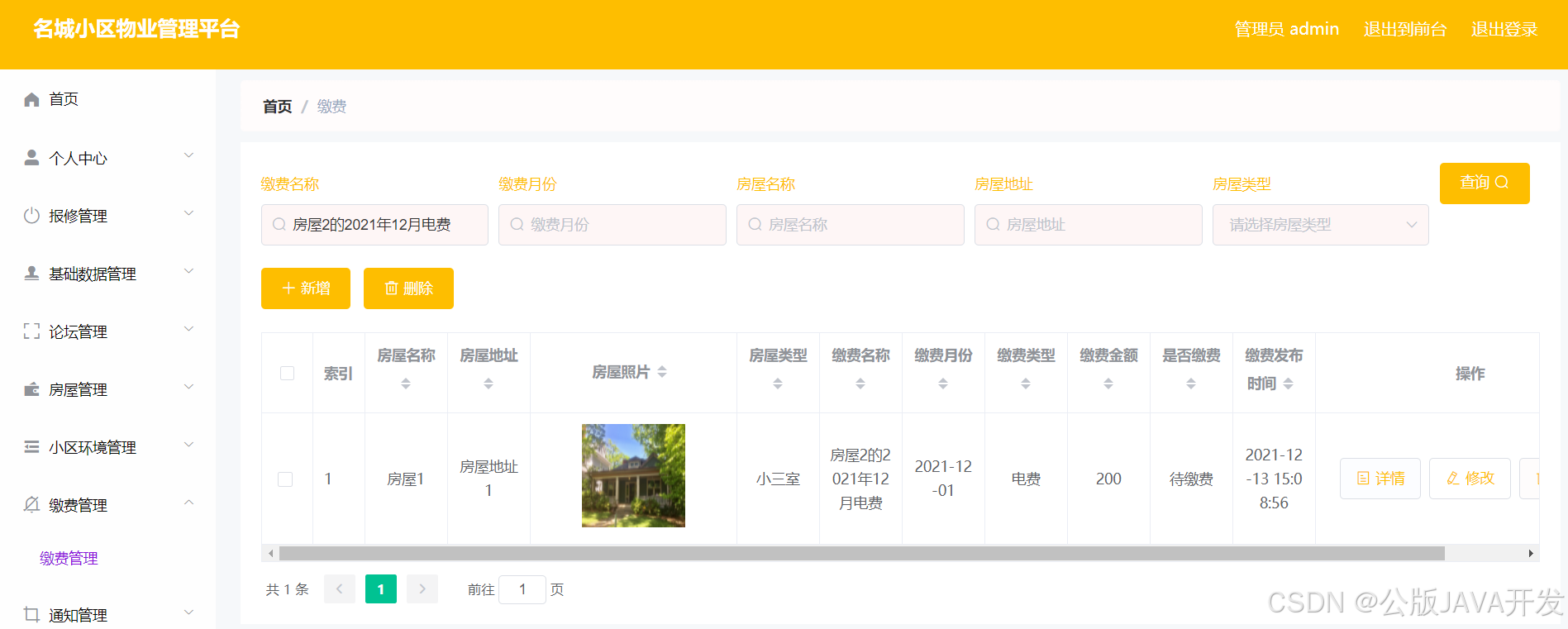Open the house photo thumbnail in row 1
The width and height of the screenshot is (1568, 629).
(x=633, y=476)
